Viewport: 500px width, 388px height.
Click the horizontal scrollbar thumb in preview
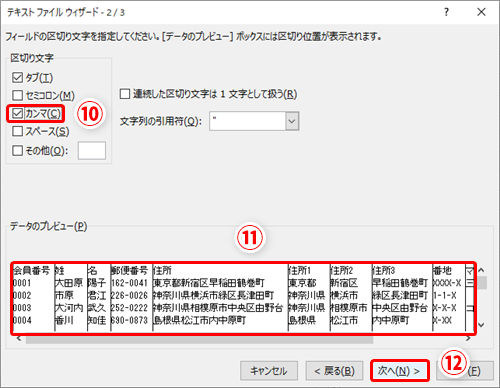coord(199,339)
